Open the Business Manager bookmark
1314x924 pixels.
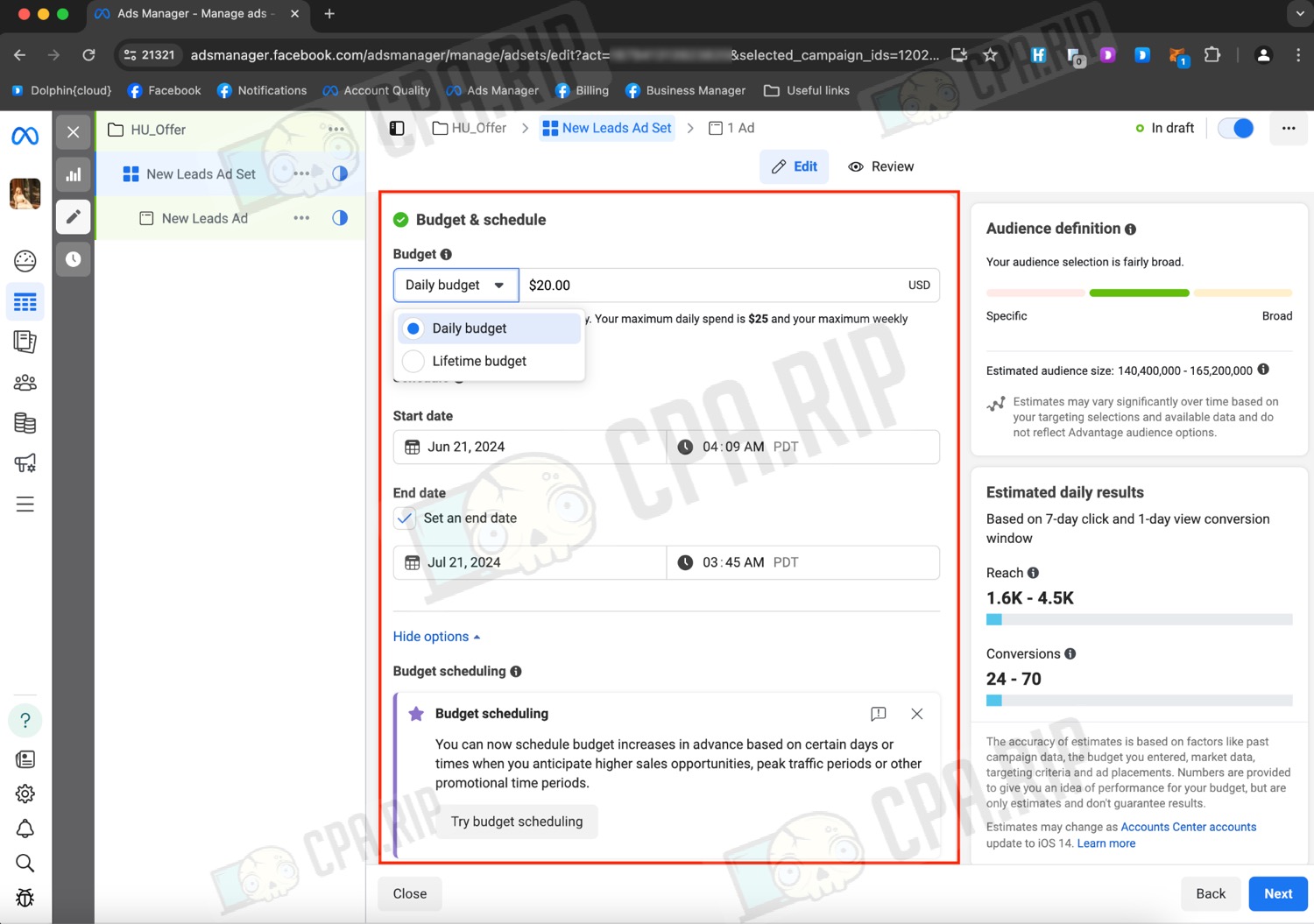(x=685, y=90)
